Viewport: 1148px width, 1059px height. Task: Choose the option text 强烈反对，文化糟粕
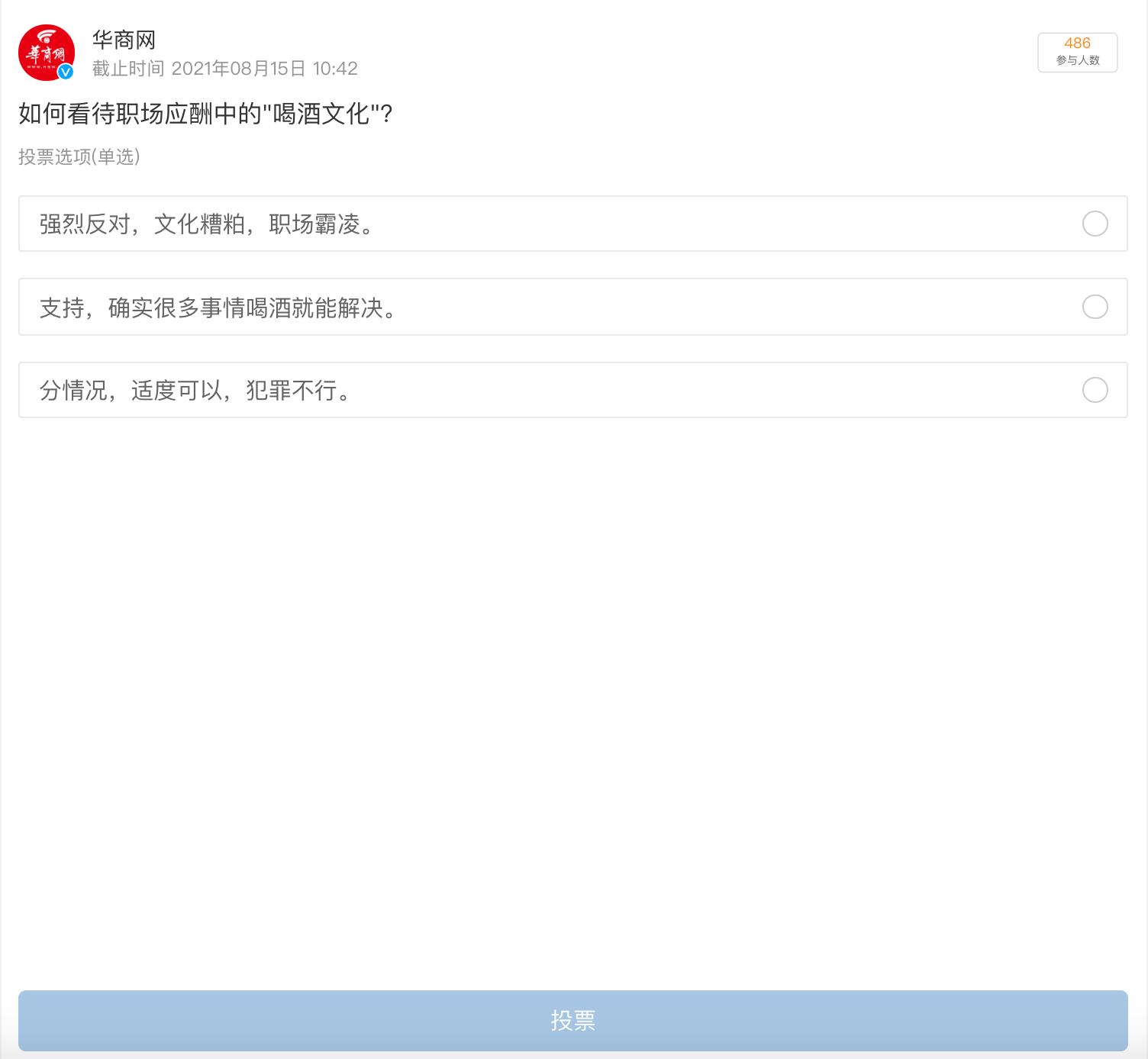(x=142, y=224)
